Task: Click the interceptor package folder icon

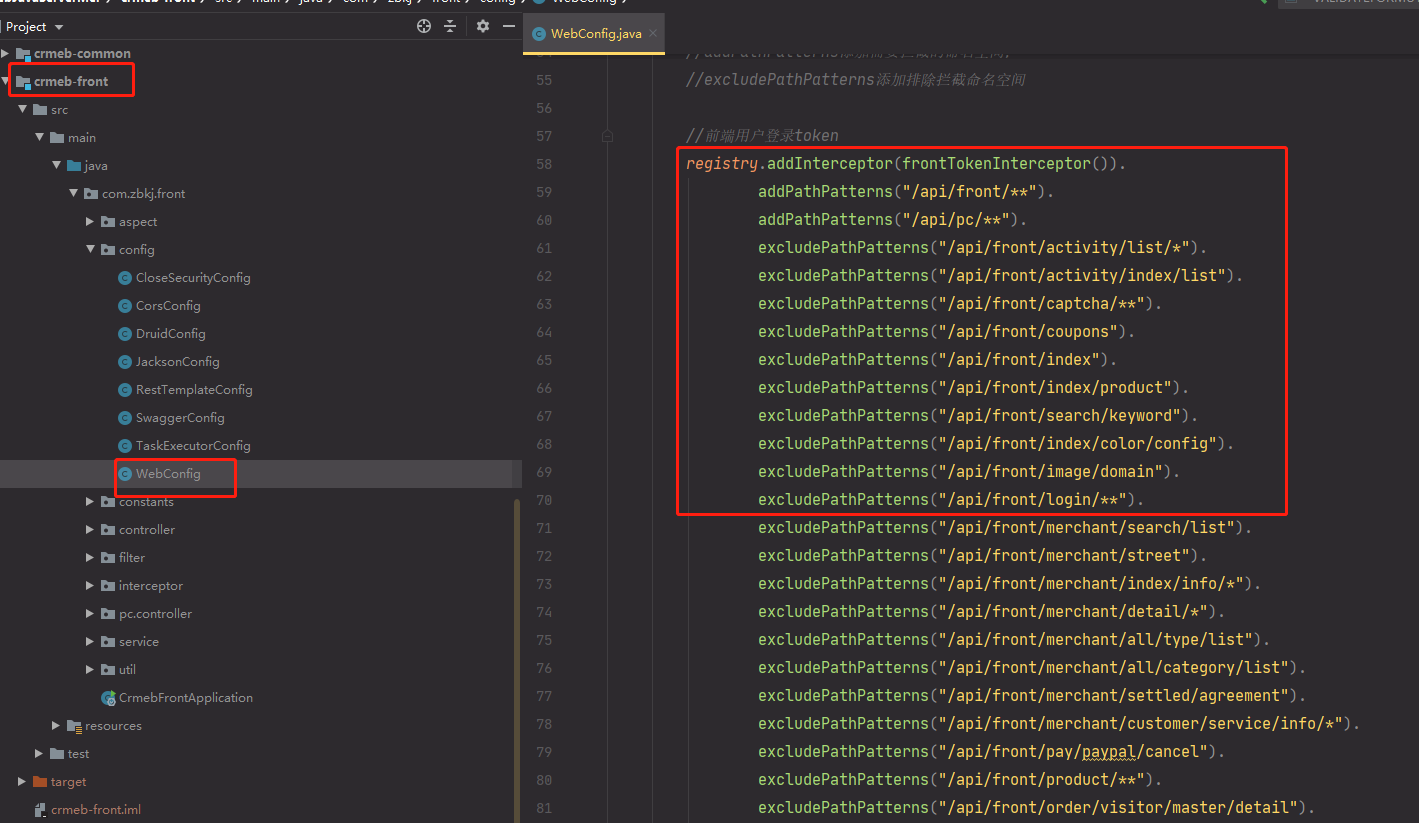Action: pyautogui.click(x=108, y=585)
